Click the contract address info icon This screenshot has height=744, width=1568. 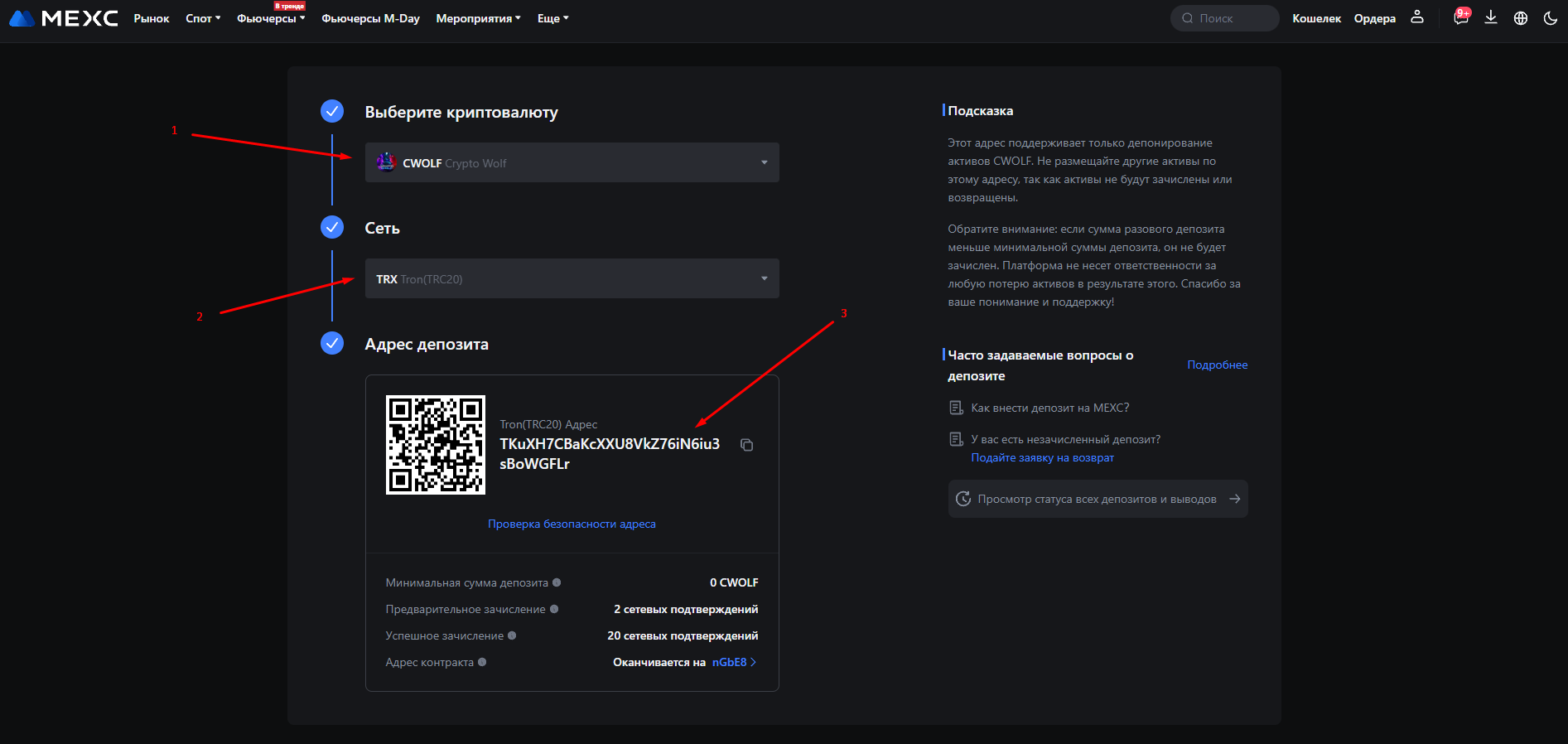pos(482,662)
